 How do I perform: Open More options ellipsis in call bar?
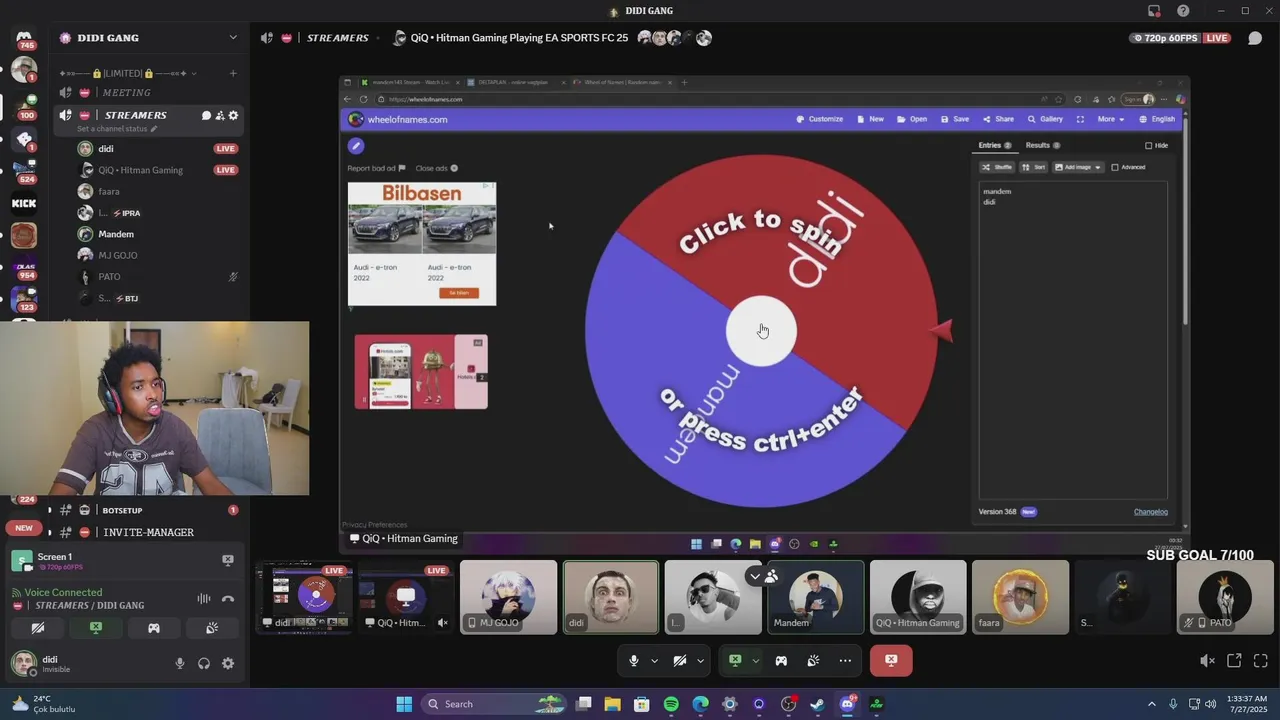845,660
